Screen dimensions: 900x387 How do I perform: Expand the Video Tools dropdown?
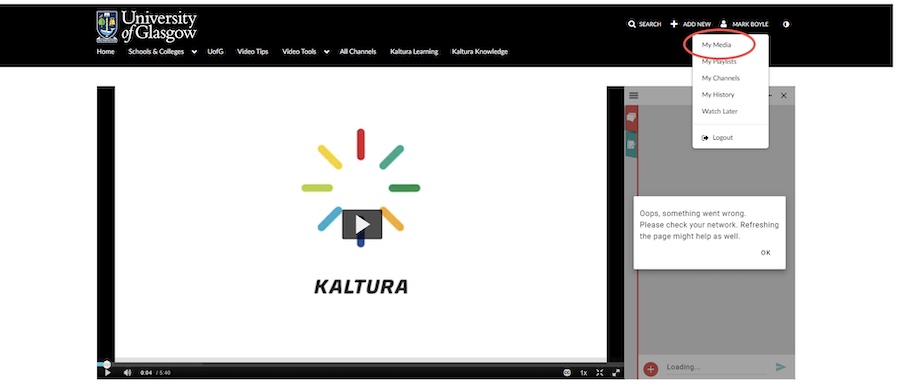point(305,52)
